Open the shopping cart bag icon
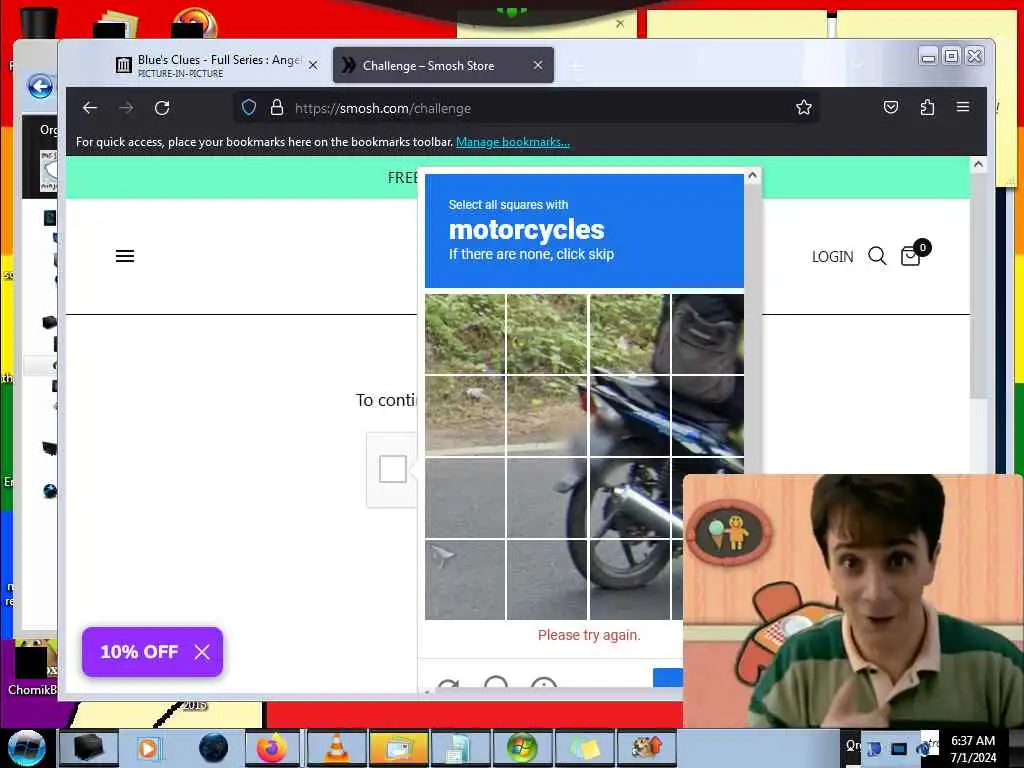The image size is (1024, 768). pos(911,255)
